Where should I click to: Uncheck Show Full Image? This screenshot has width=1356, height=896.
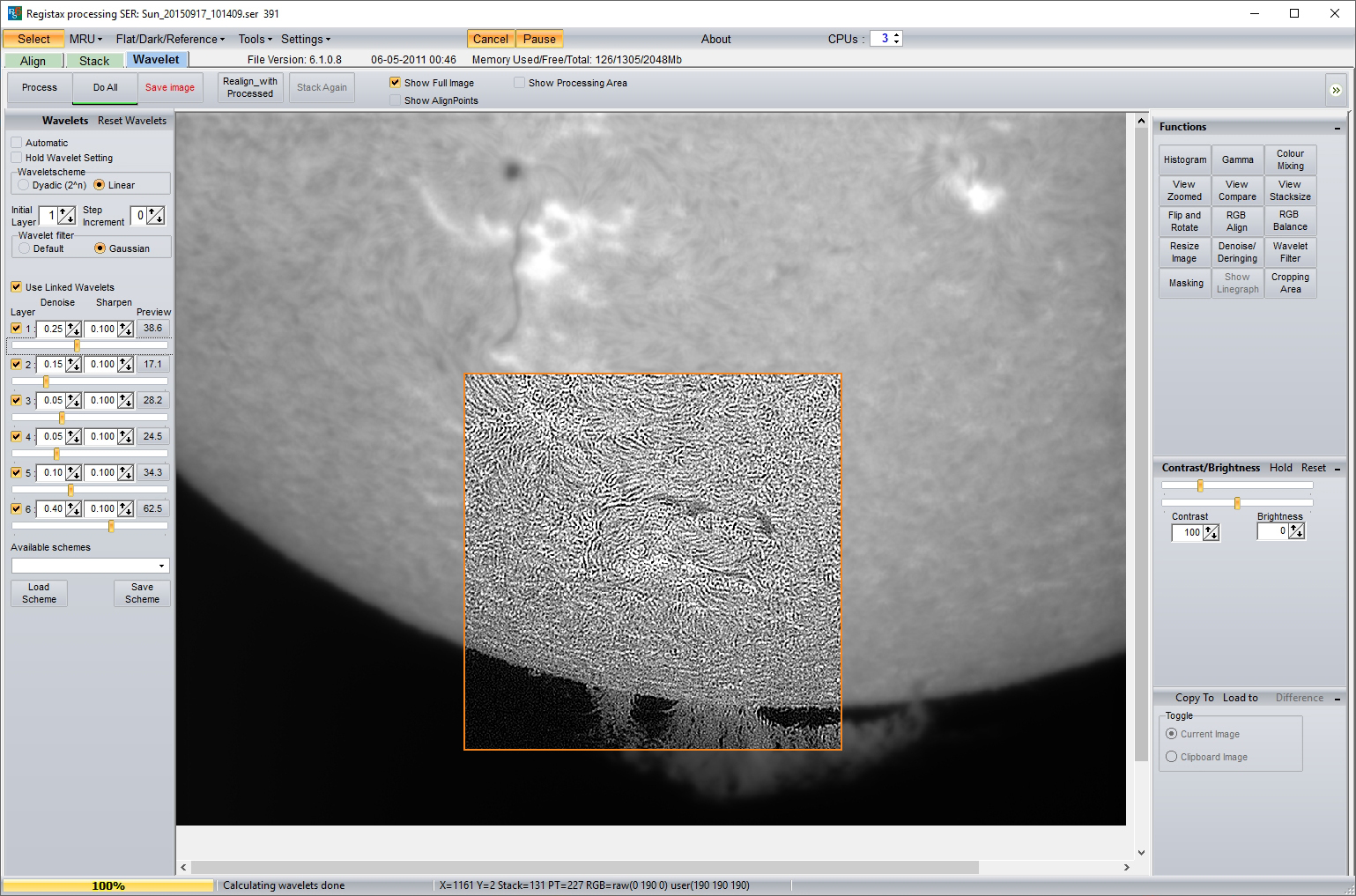[396, 82]
